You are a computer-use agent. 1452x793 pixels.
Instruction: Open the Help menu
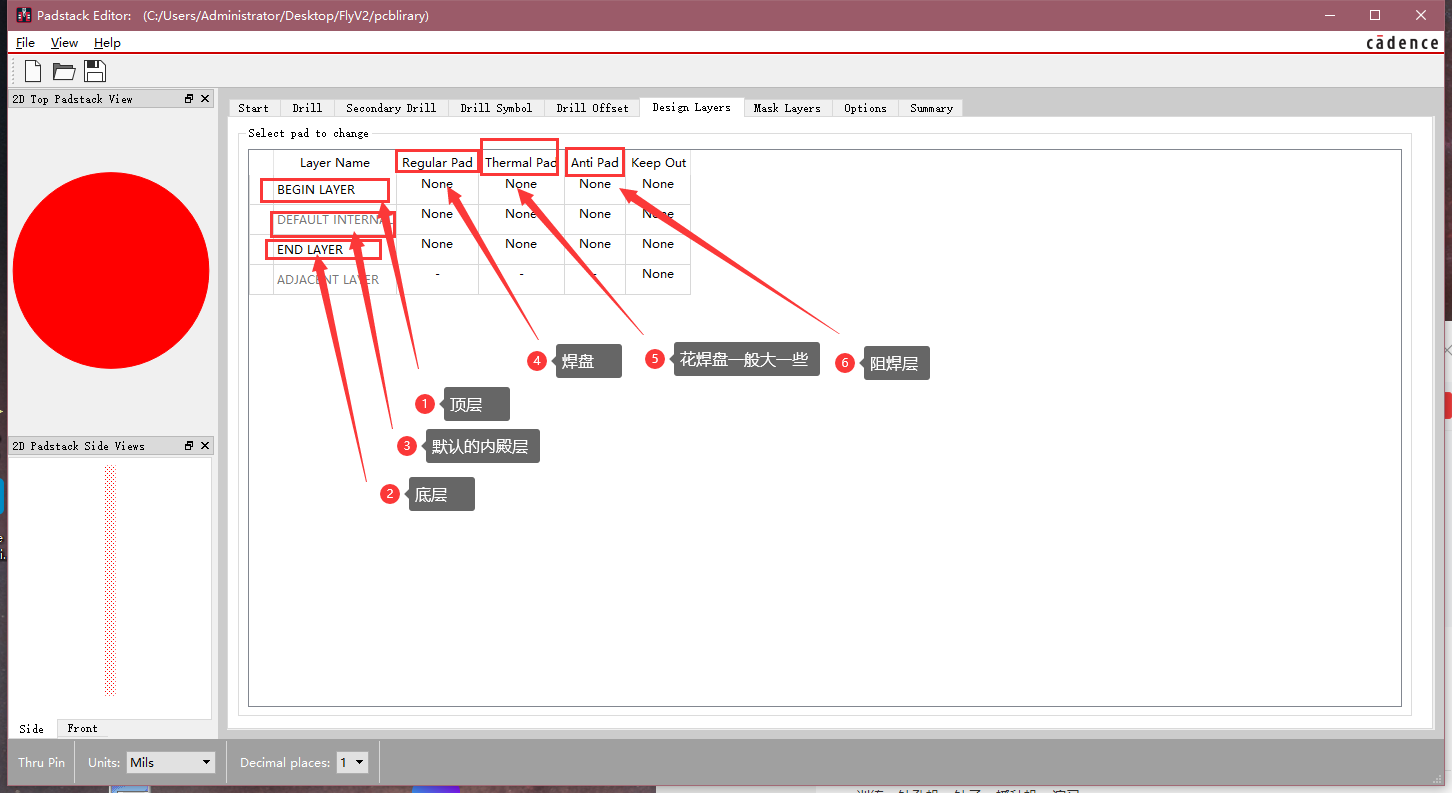pyautogui.click(x=106, y=42)
